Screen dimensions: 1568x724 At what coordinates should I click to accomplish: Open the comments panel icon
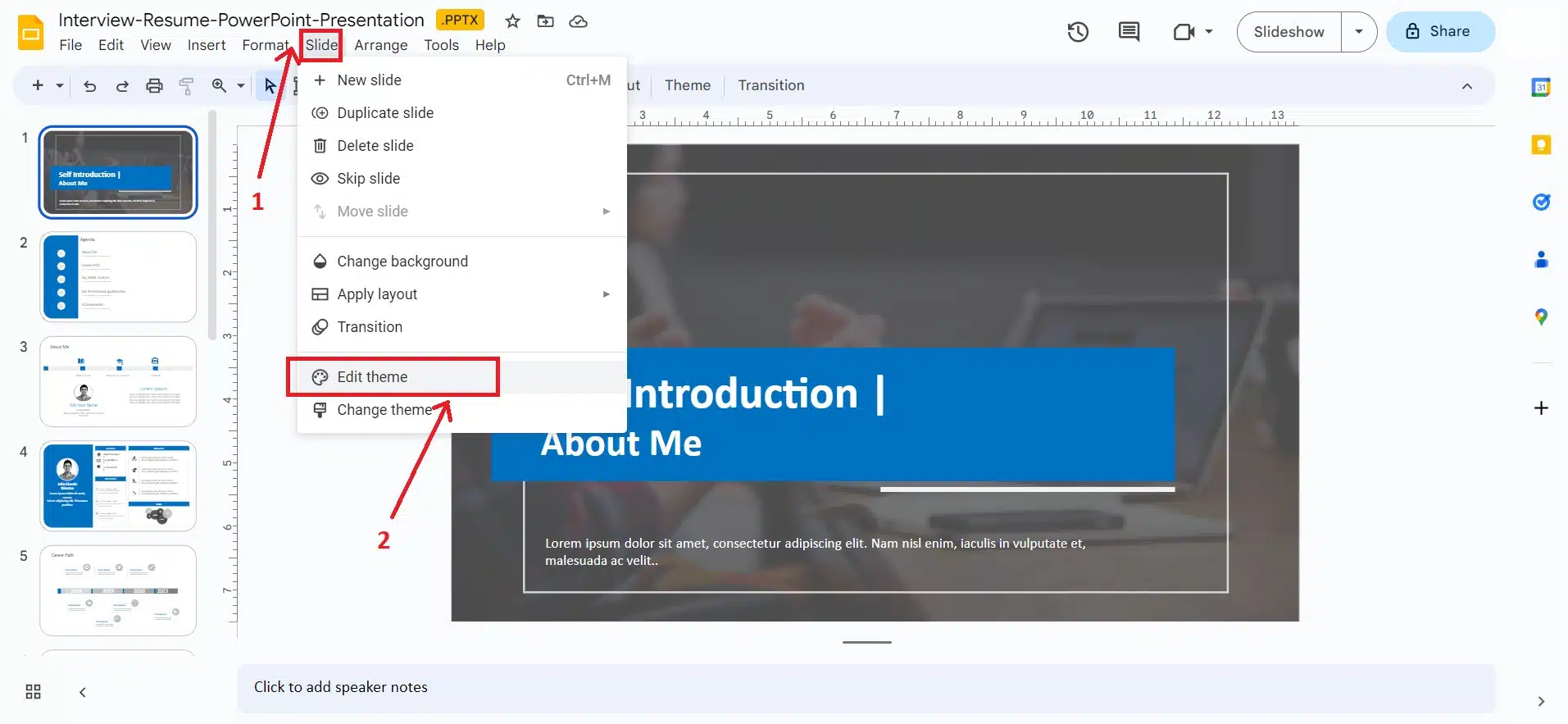point(1129,32)
